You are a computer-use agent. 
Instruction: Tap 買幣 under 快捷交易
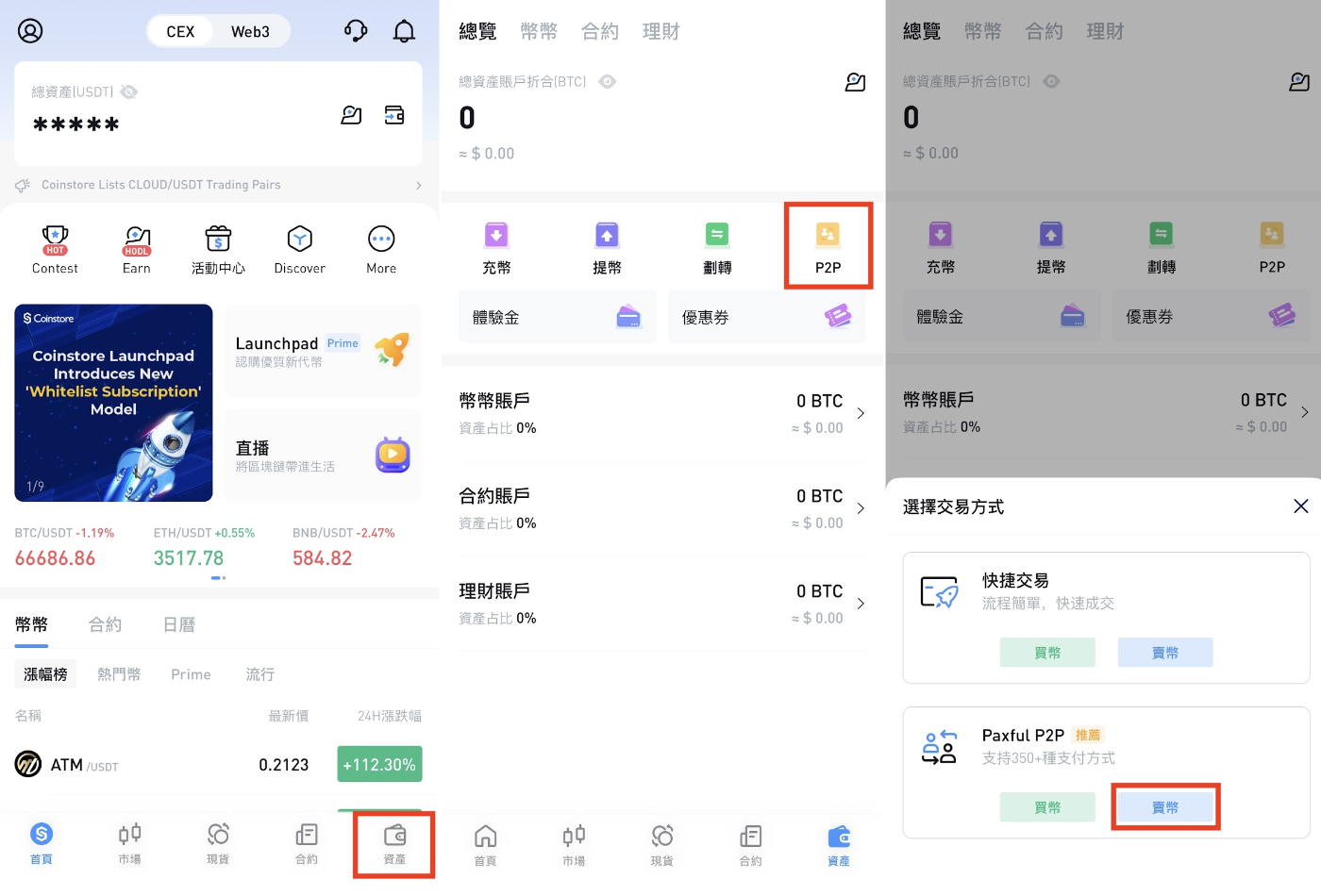click(x=1047, y=653)
